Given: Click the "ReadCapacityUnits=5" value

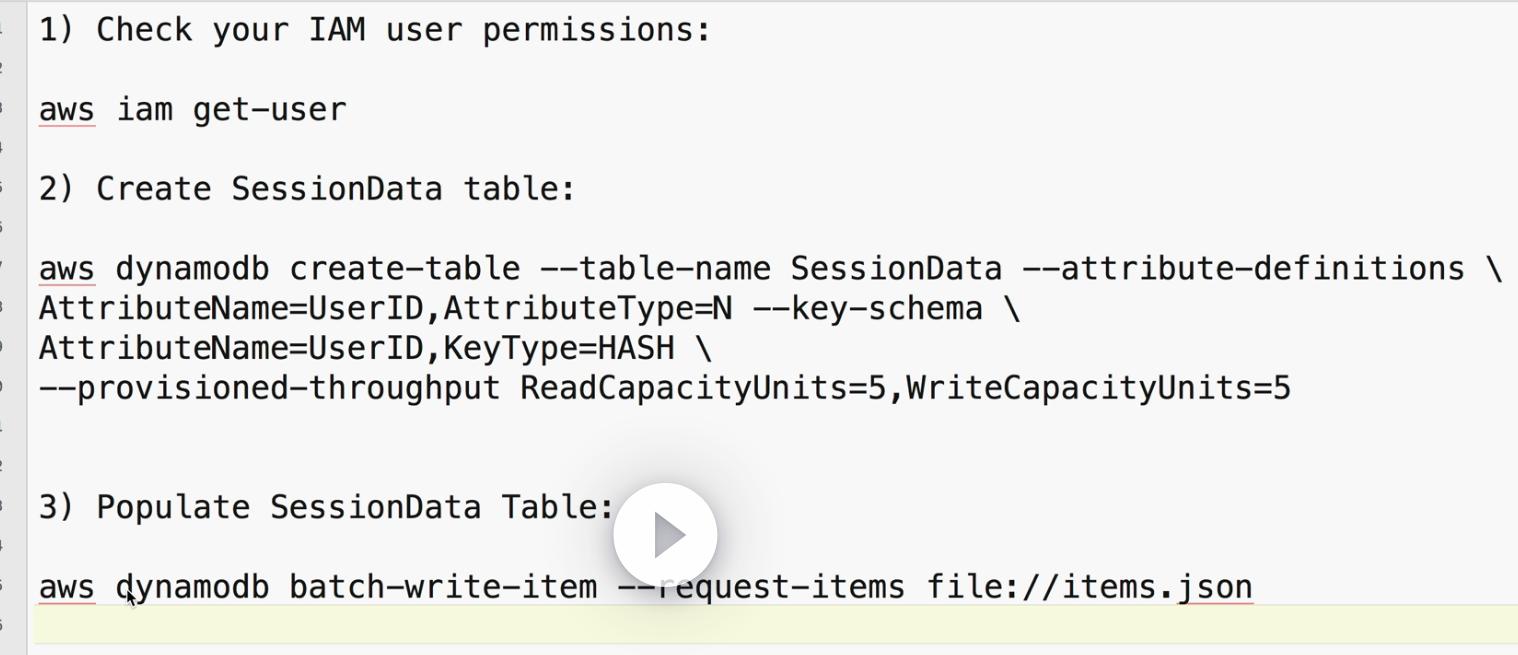Looking at the screenshot, I should (703, 388).
